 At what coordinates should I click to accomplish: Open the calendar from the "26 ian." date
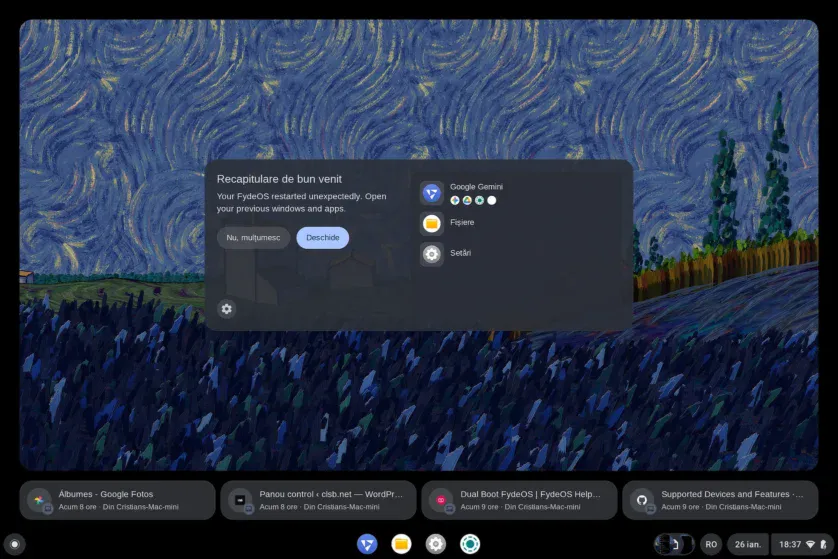[x=748, y=545]
